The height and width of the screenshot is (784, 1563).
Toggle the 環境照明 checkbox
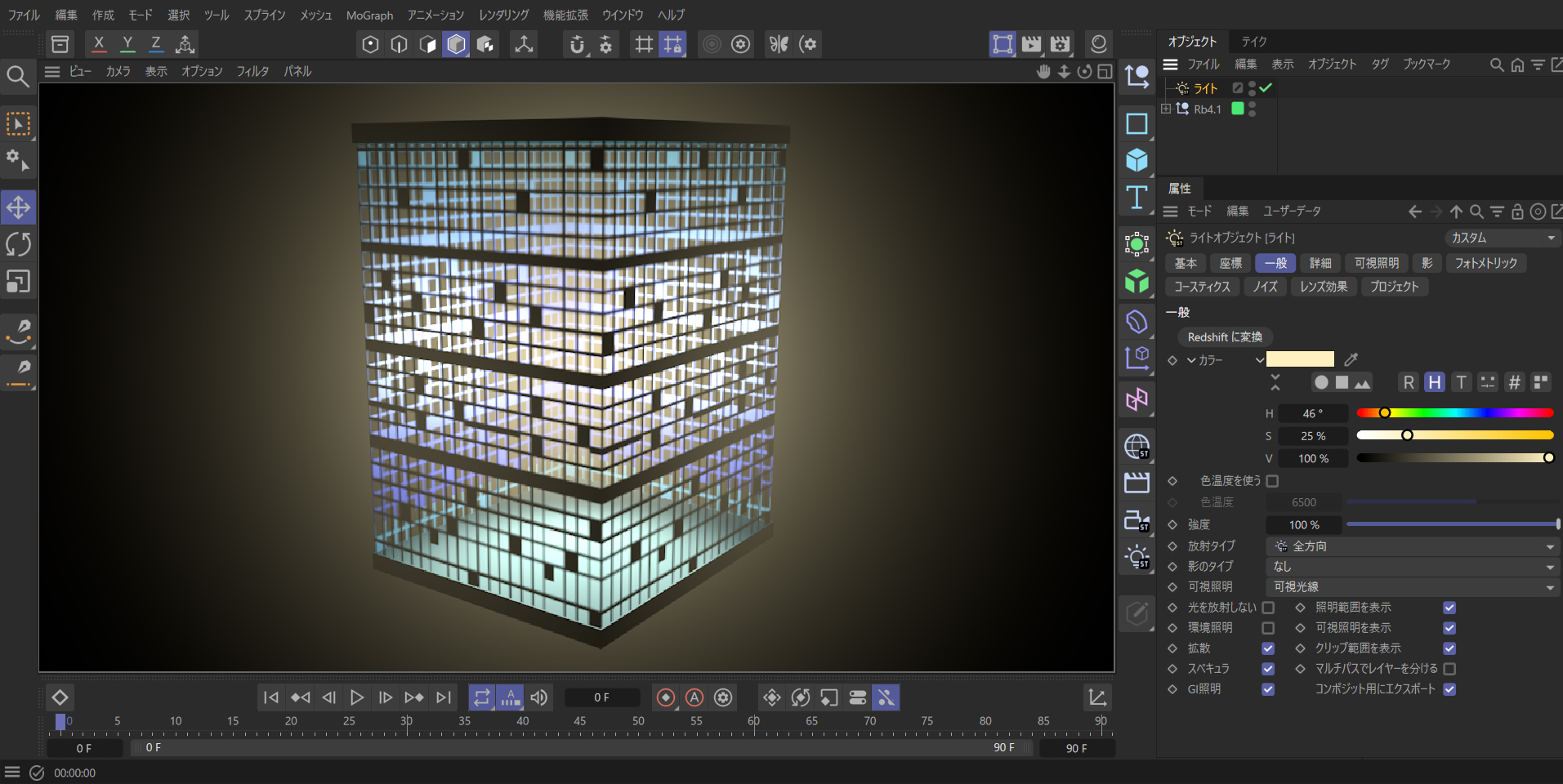[x=1268, y=628]
